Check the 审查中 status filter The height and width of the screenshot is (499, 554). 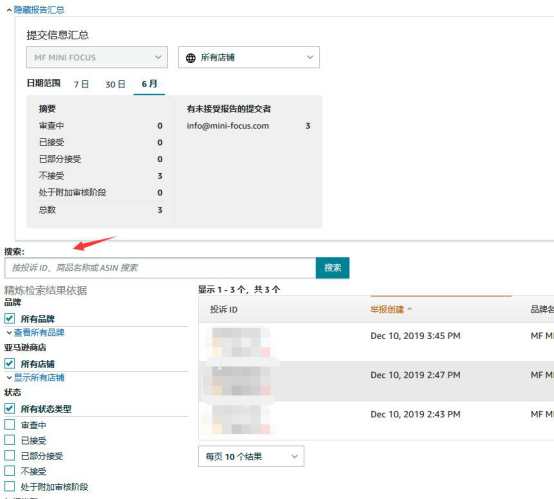[x=10, y=424]
